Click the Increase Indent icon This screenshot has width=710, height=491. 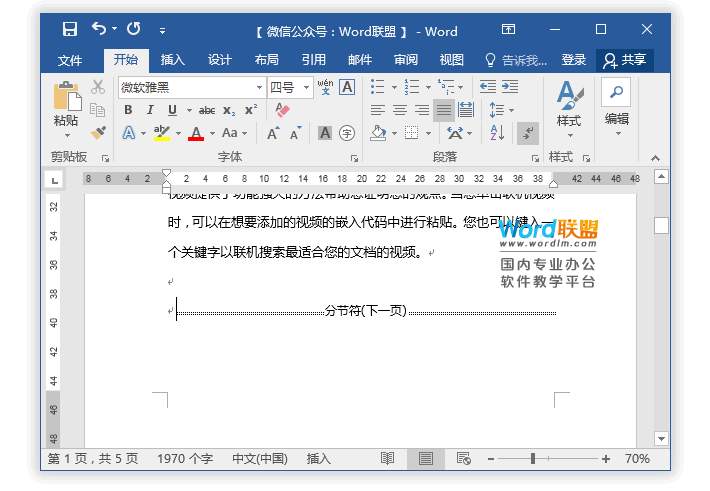[x=510, y=87]
